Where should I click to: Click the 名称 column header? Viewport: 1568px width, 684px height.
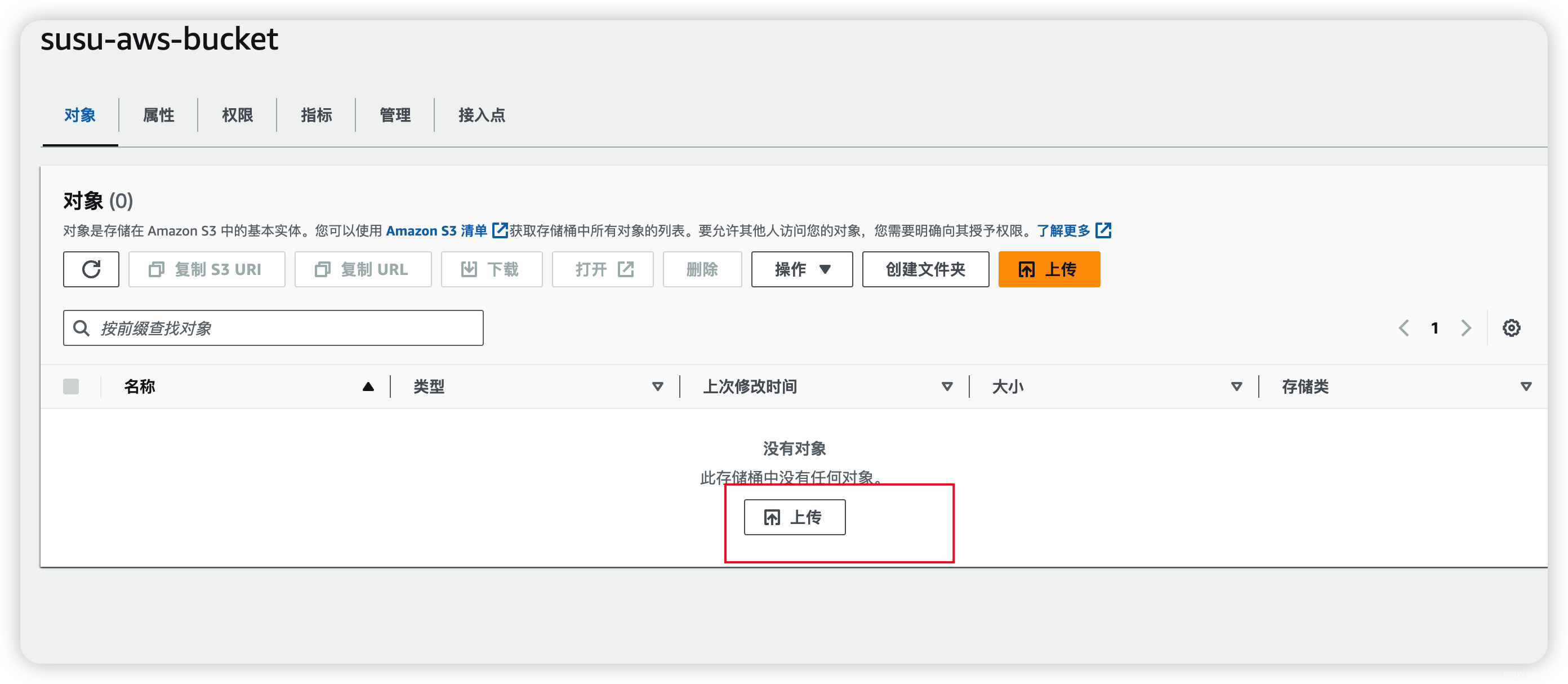pyautogui.click(x=139, y=387)
